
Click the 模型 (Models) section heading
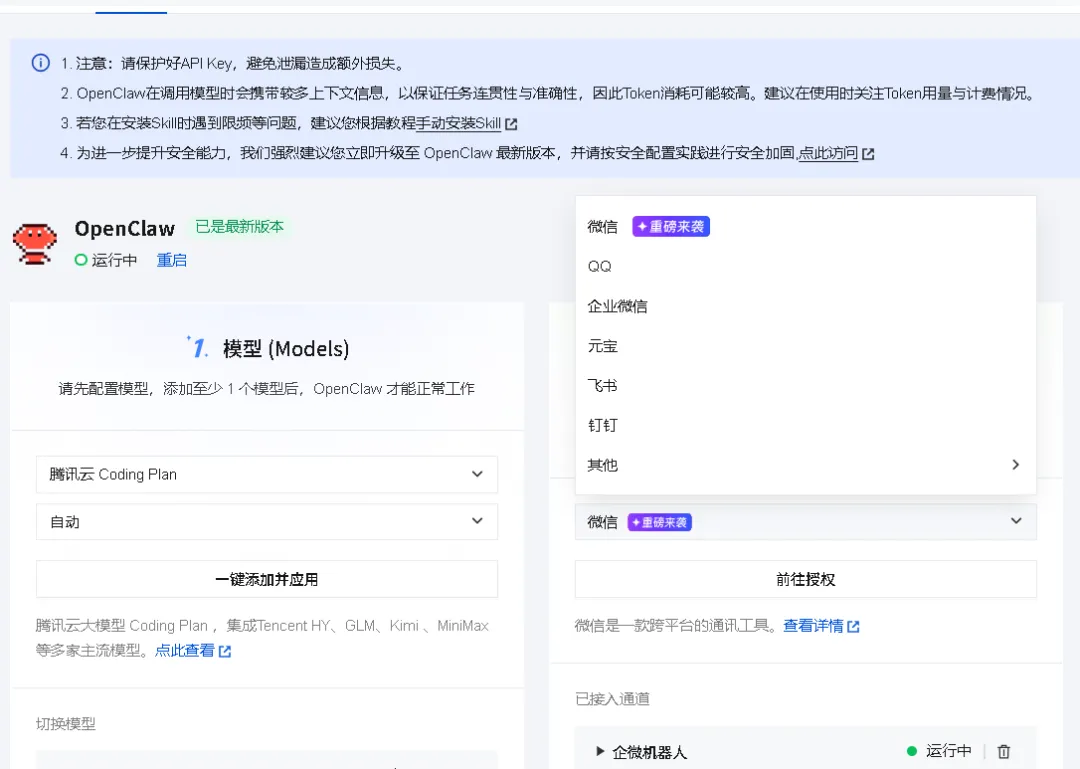point(286,349)
